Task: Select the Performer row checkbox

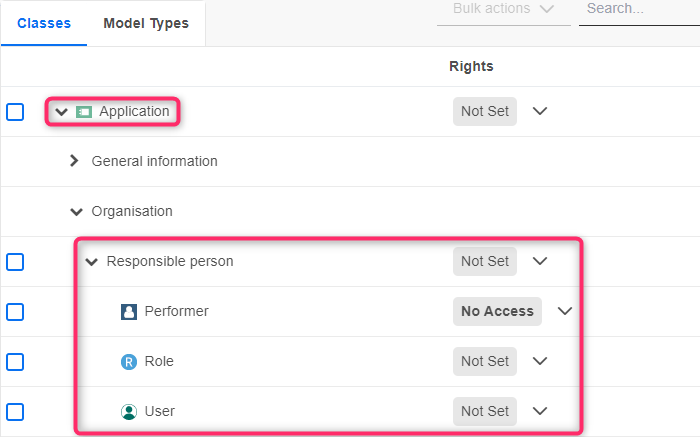Action: 15,312
